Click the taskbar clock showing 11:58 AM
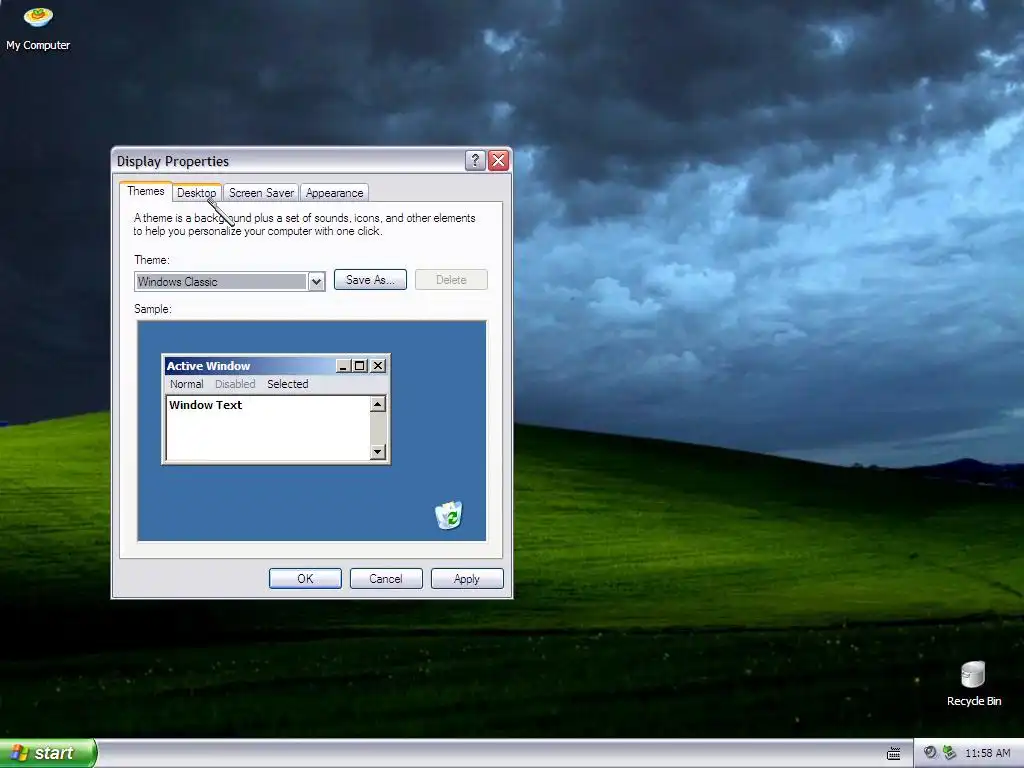The image size is (1024, 768). click(987, 753)
